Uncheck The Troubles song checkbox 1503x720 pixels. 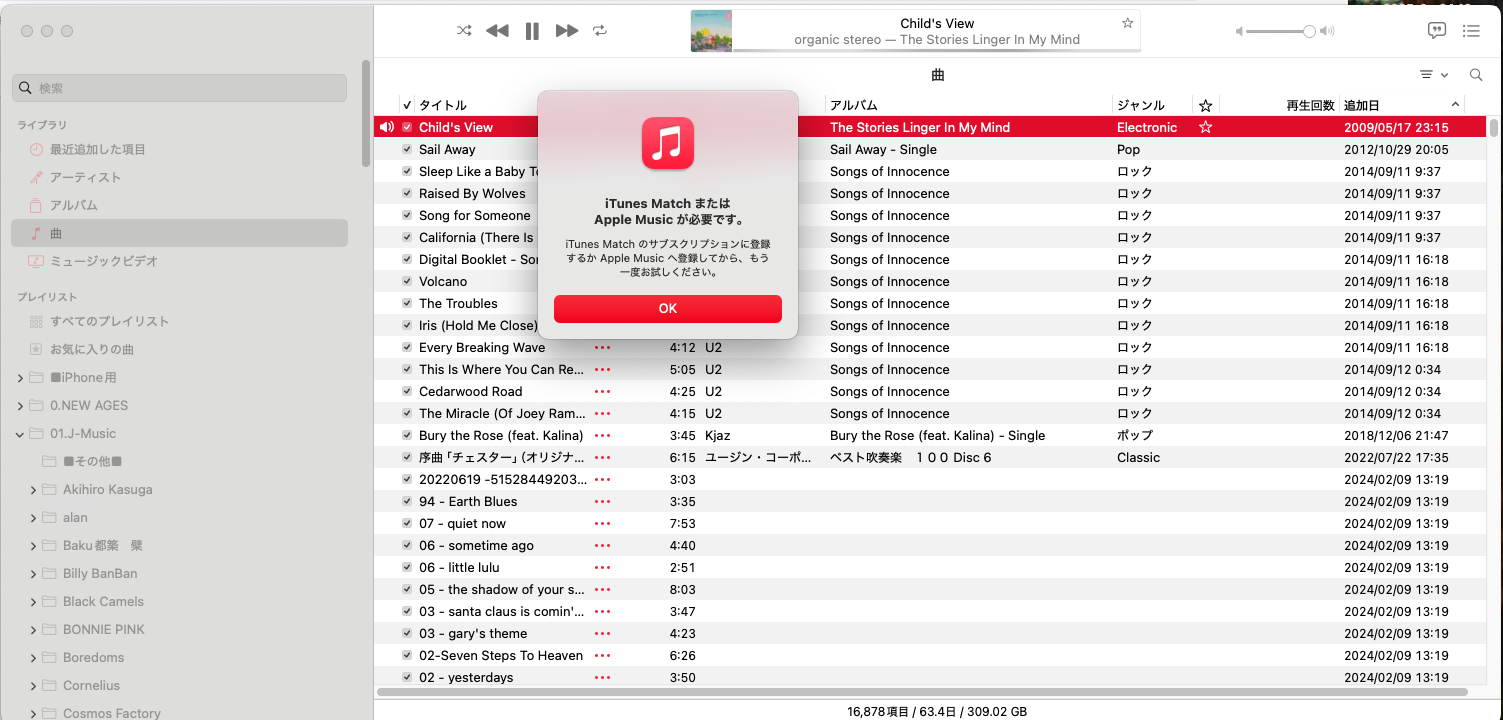click(x=407, y=303)
